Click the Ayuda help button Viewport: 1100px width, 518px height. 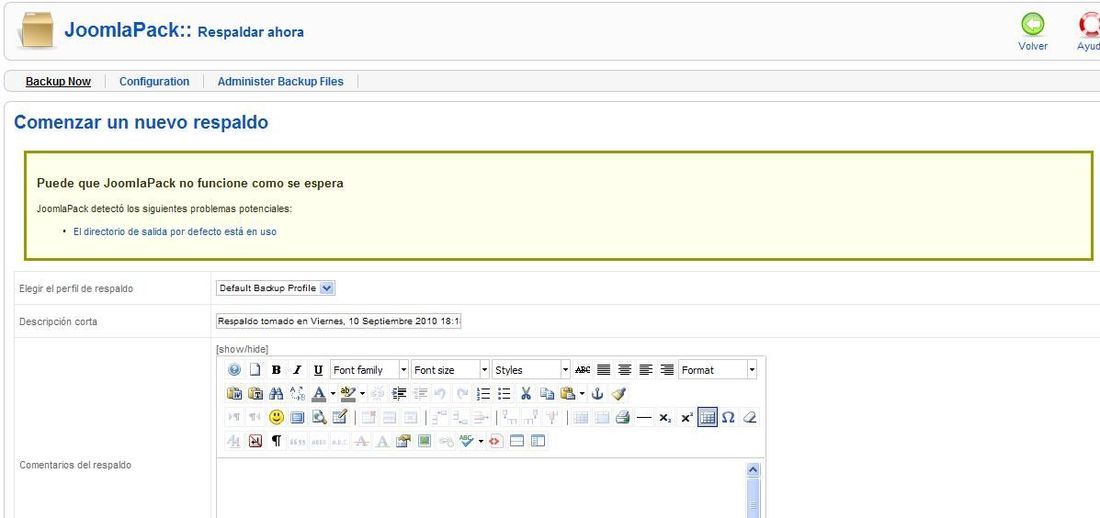(x=1088, y=32)
